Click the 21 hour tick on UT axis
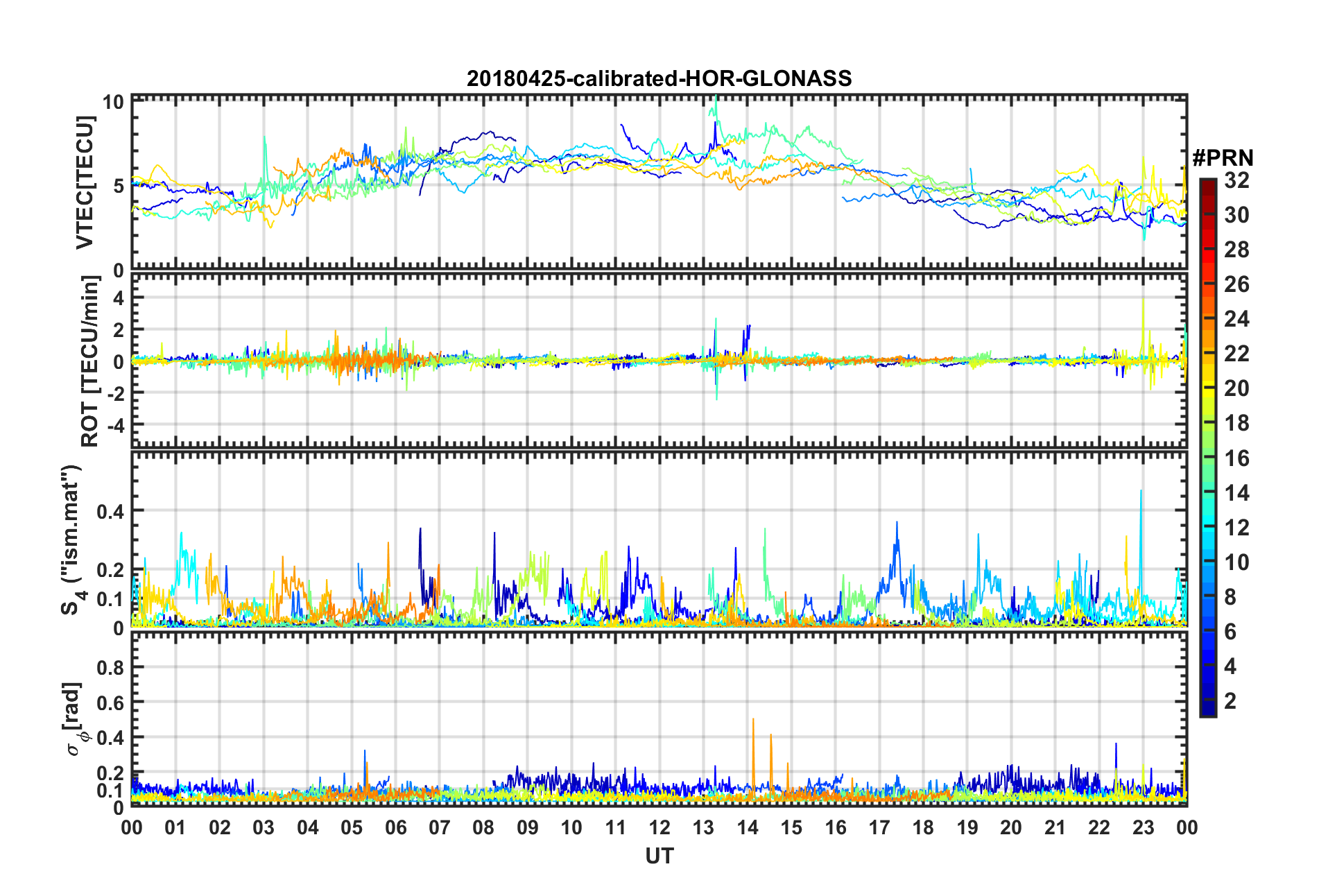The image size is (1319, 896). (x=1055, y=827)
